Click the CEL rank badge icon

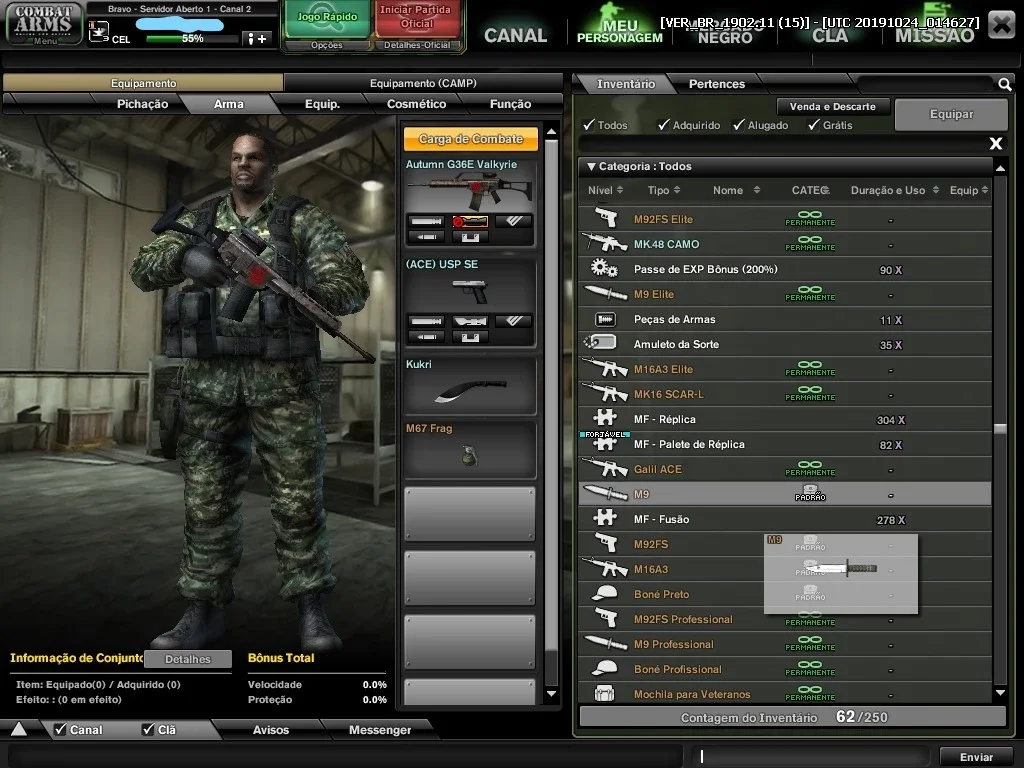pos(99,31)
